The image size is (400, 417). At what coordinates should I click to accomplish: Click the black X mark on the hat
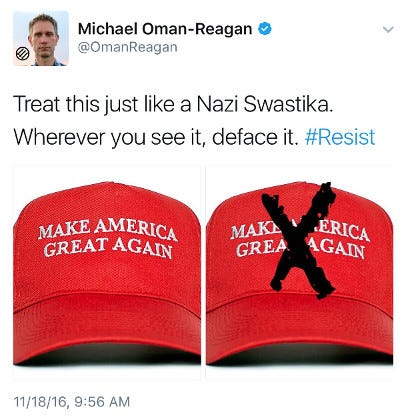pos(299,240)
